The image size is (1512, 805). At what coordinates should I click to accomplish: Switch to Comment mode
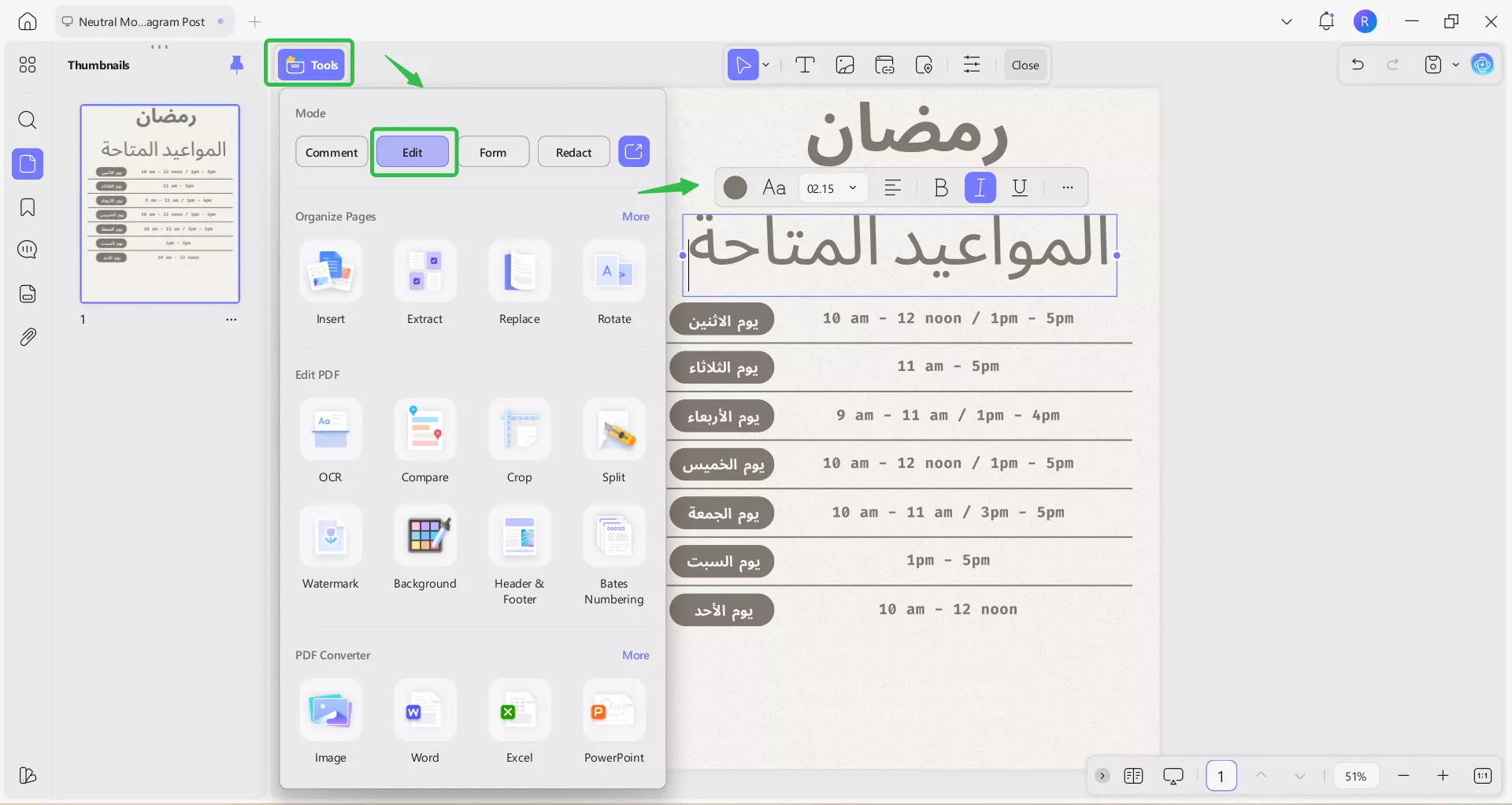(331, 151)
